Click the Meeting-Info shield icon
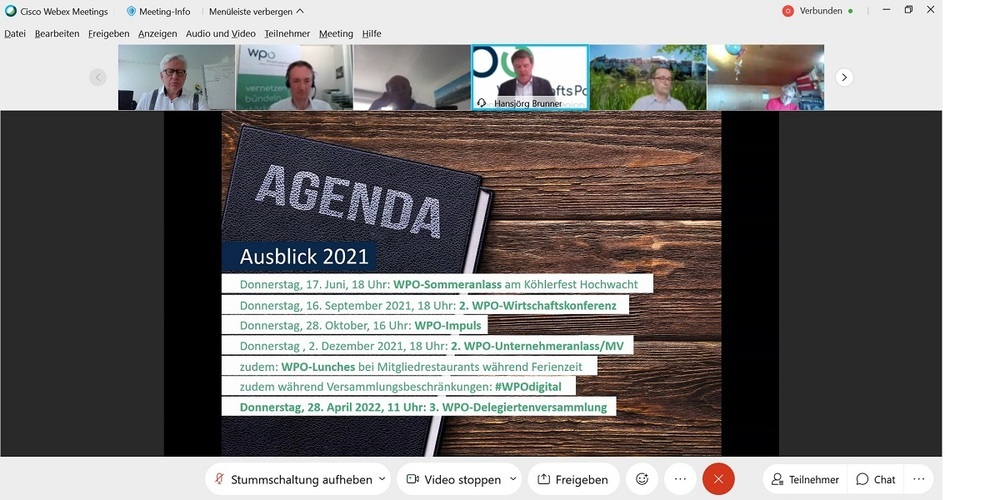 [x=131, y=11]
